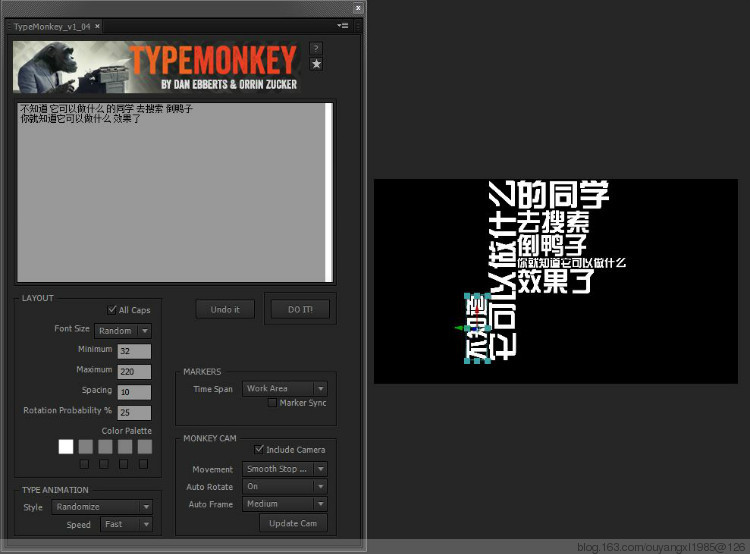Image resolution: width=750 pixels, height=554 pixels.
Task: Enable checkbox under fourth palette swatch
Action: click(123, 464)
